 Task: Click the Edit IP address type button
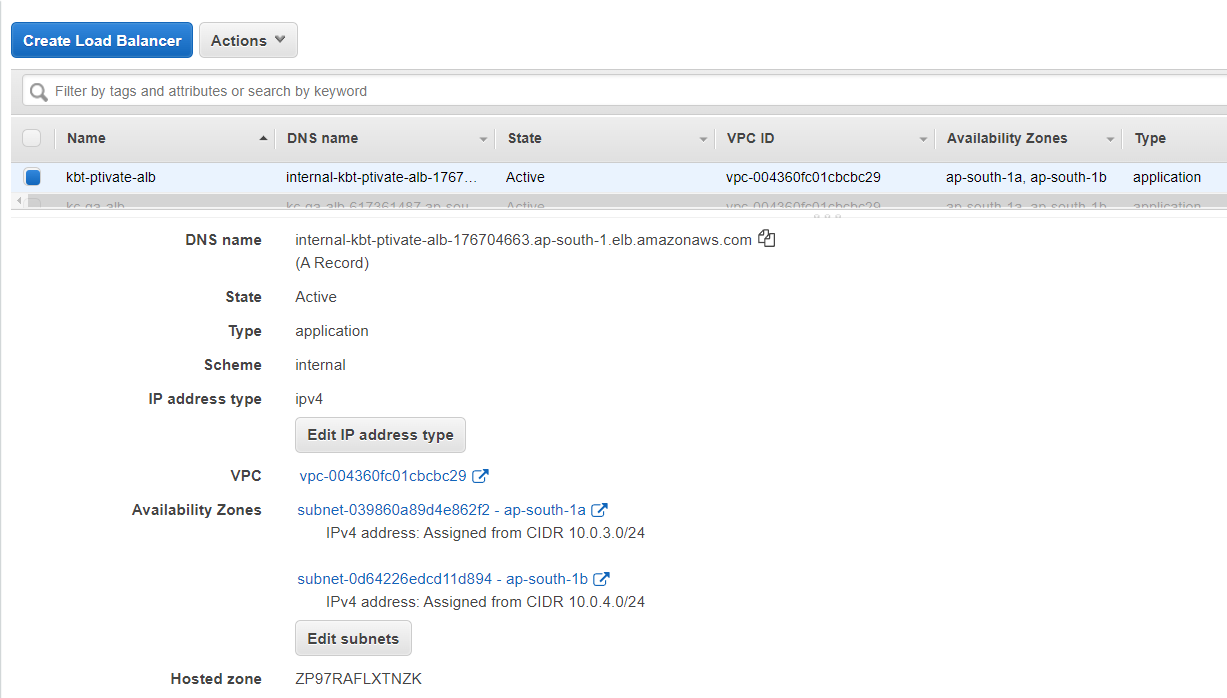pos(380,435)
